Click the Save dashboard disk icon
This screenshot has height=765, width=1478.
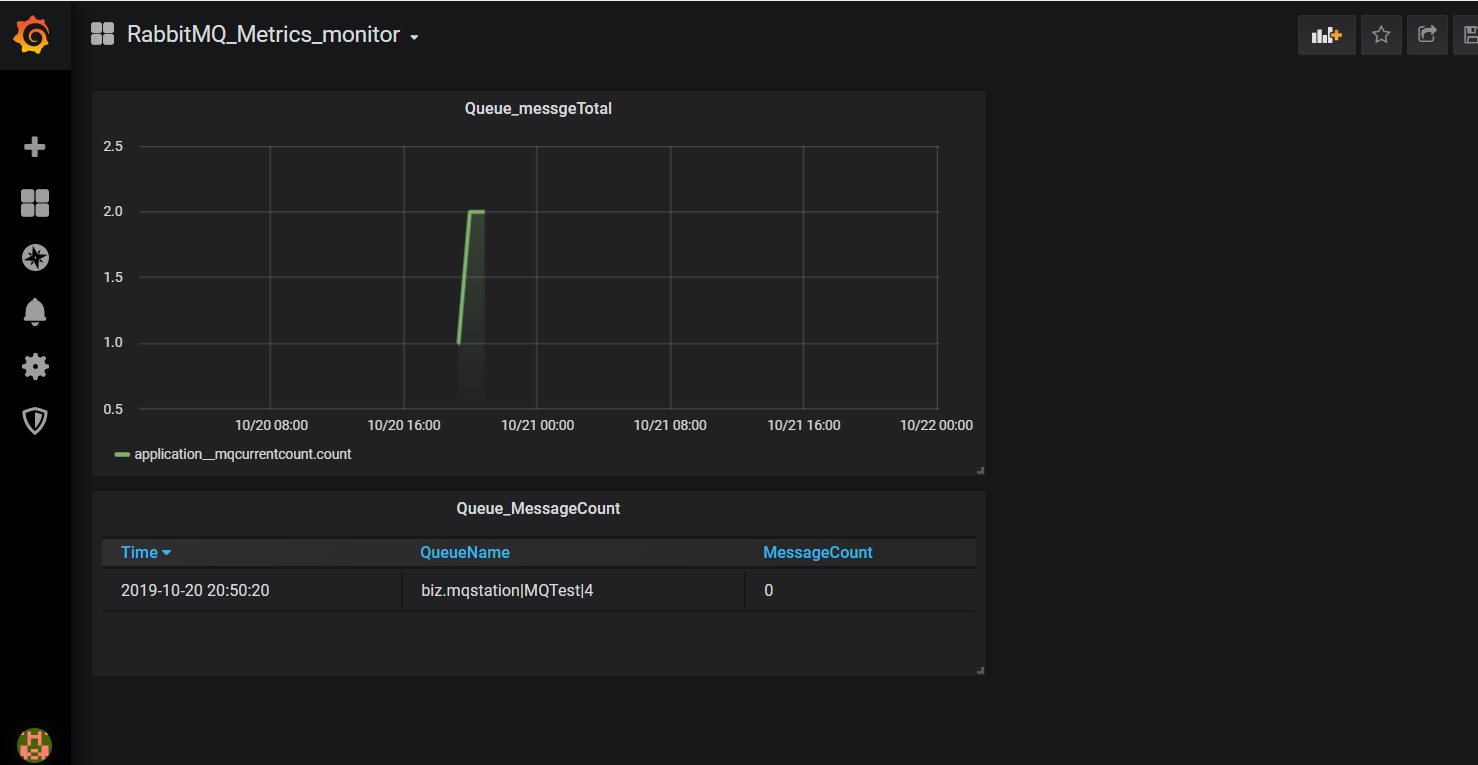click(x=1469, y=35)
